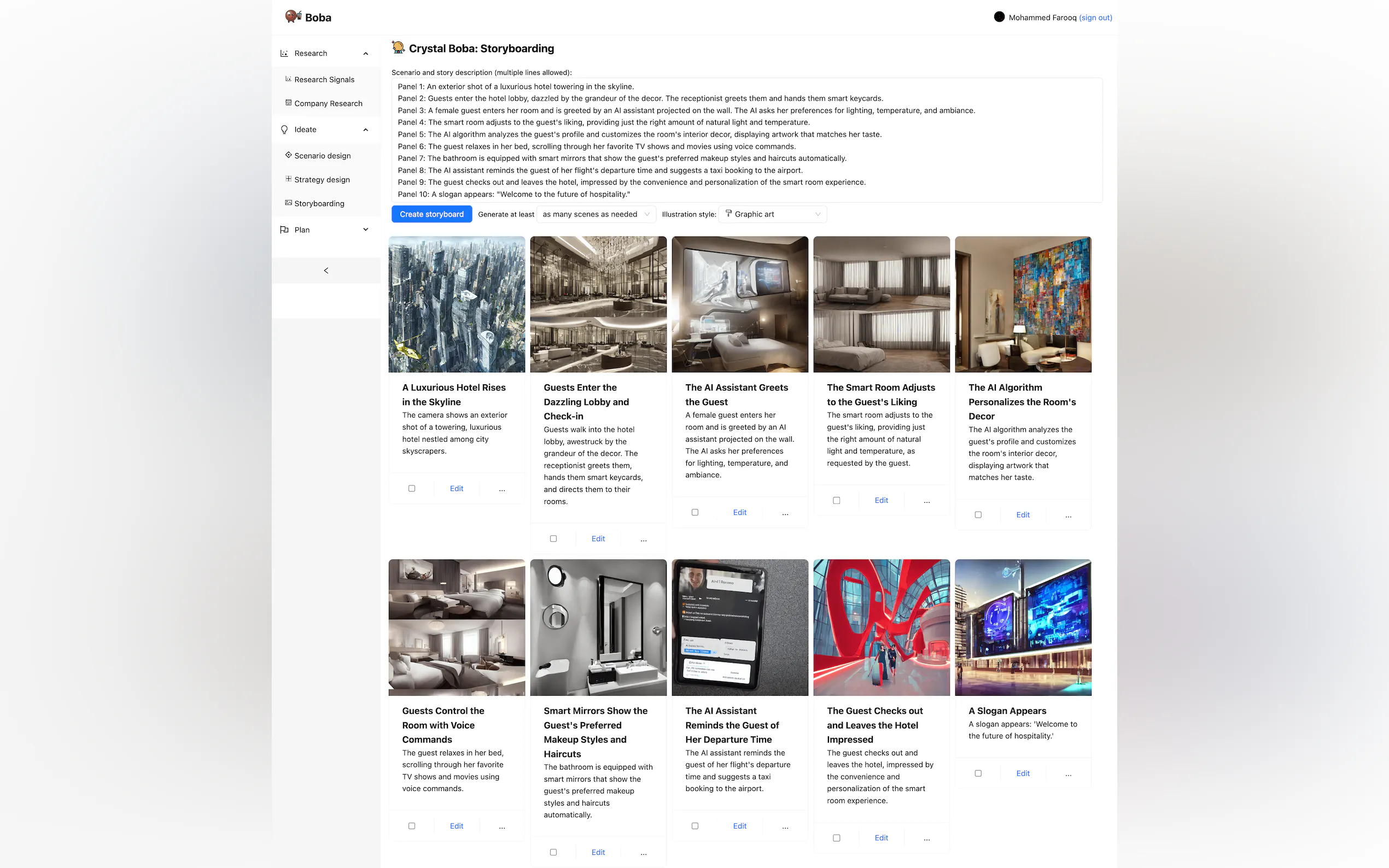Collapse the Research section chevron
The height and width of the screenshot is (868, 1389).
click(366, 54)
